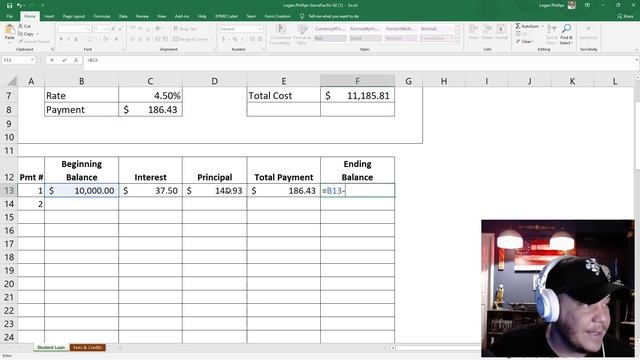Open the AutoSum dropdown arrow
Image resolution: width=640 pixels, height=360 pixels.
point(542,26)
